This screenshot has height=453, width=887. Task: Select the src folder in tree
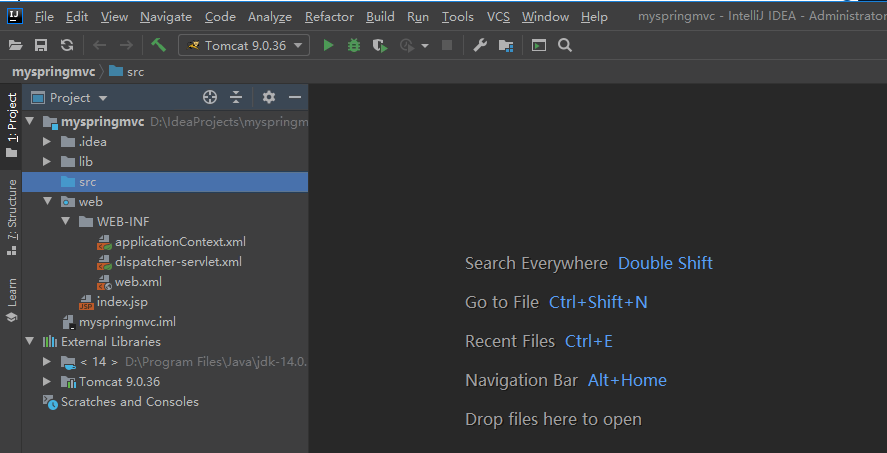click(x=165, y=182)
